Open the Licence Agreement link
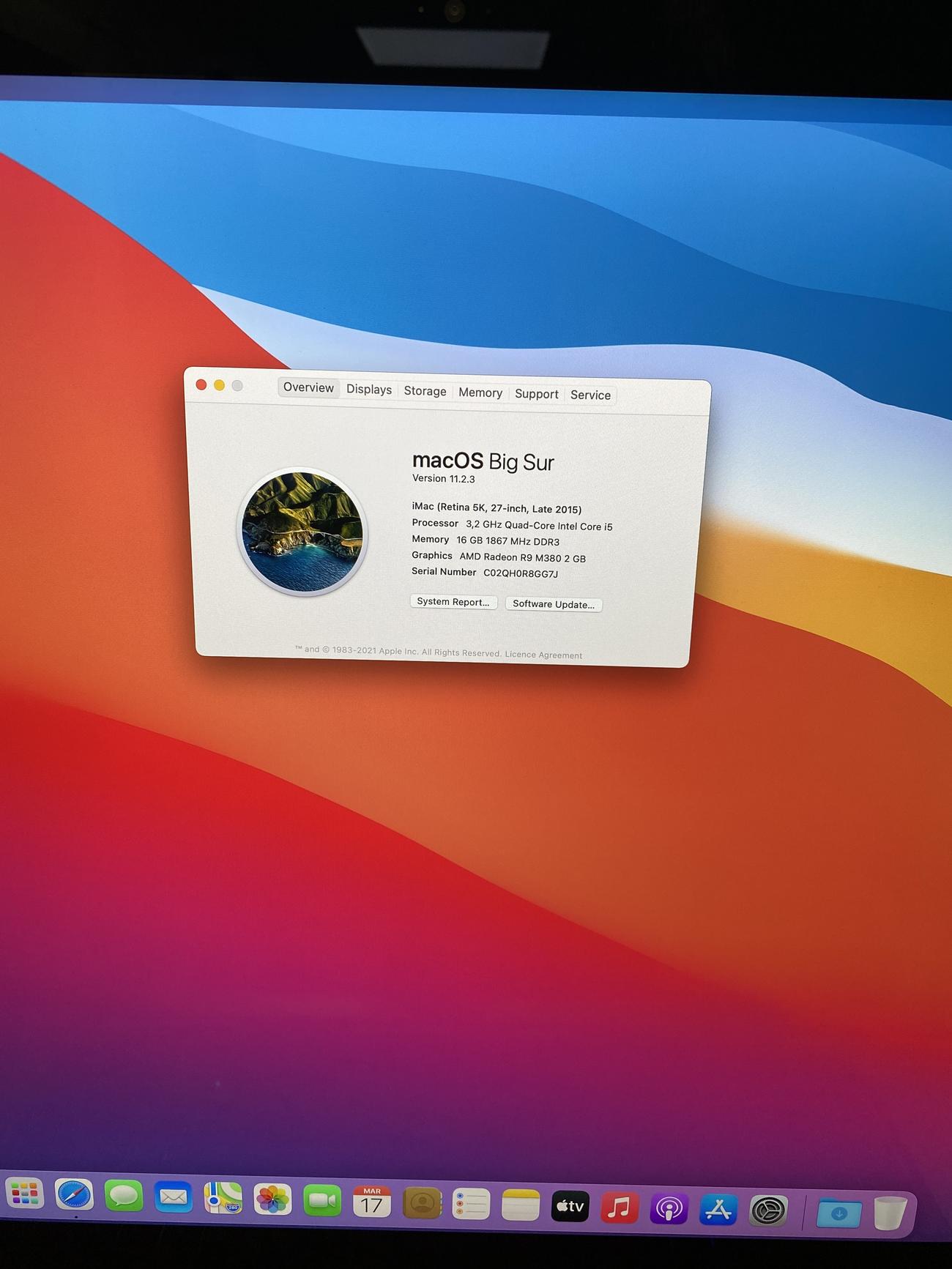 [543, 655]
